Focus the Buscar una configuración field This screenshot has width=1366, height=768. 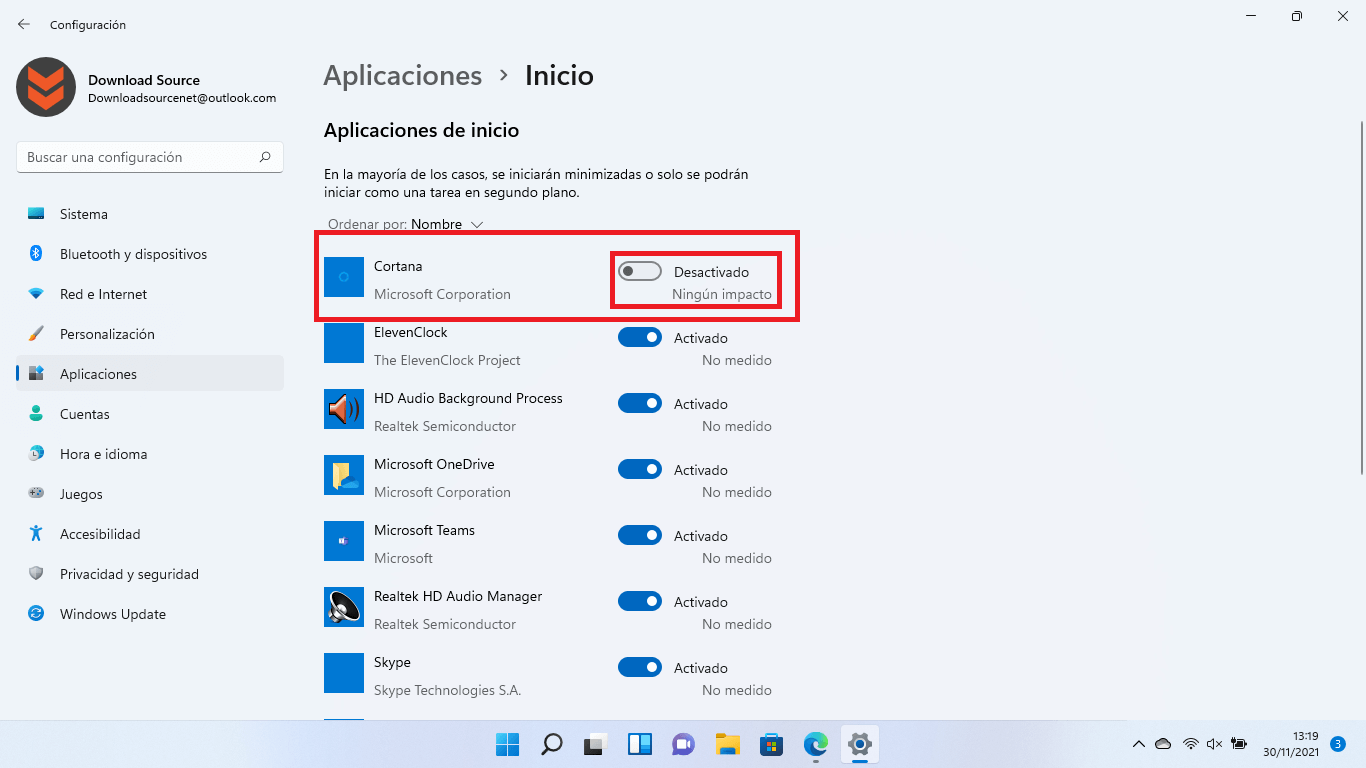[150, 157]
